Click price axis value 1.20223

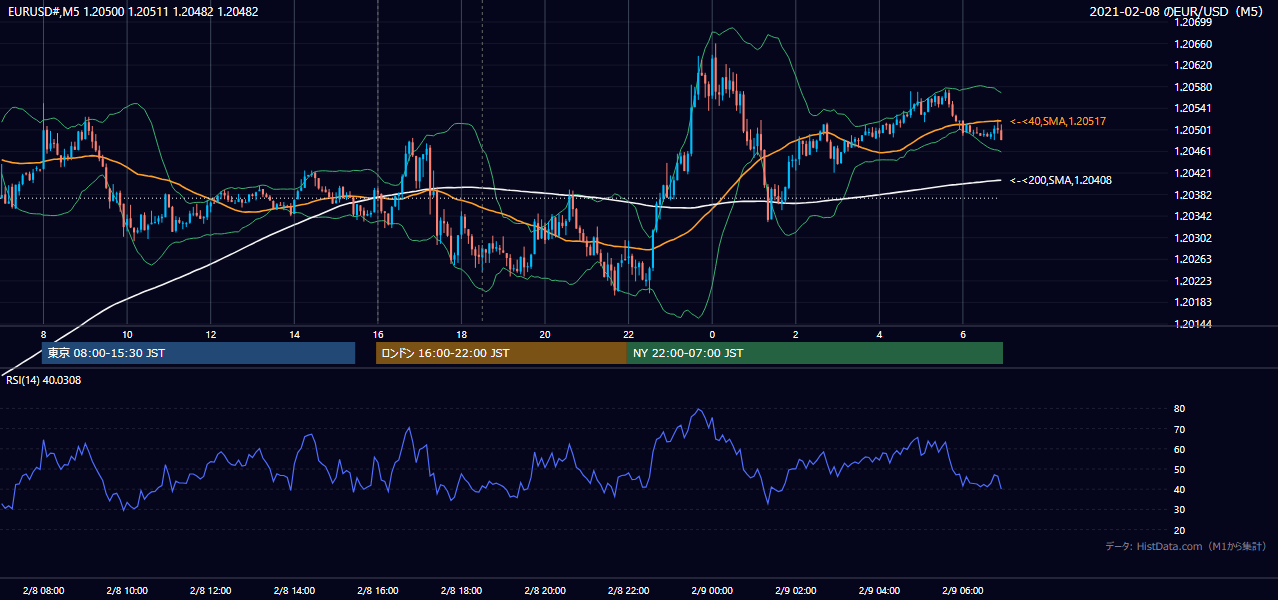tap(1193, 281)
